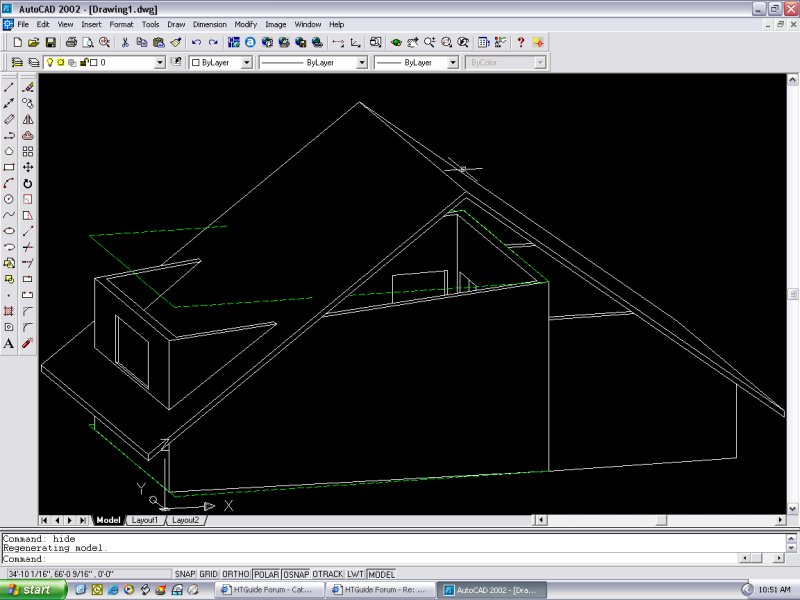The width and height of the screenshot is (800, 600).
Task: Click the vertical scrollbar thumb of drawing
Action: point(792,294)
